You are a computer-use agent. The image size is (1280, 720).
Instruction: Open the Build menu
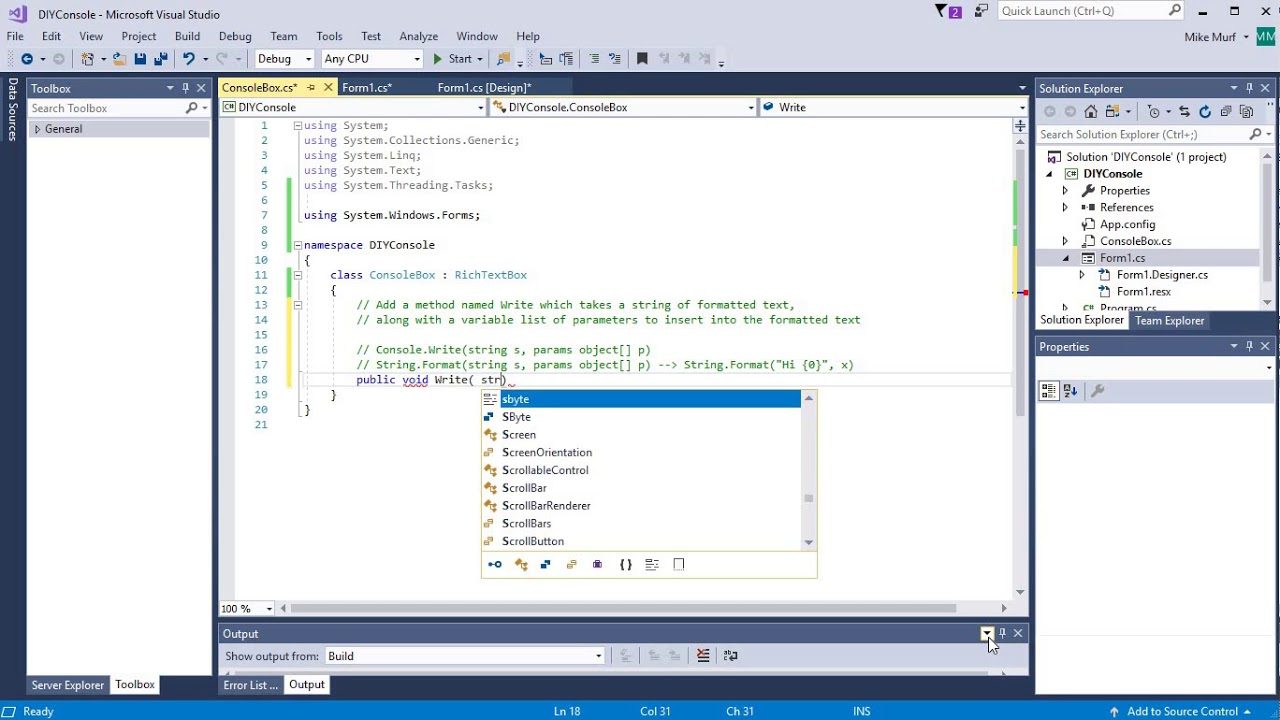187,36
